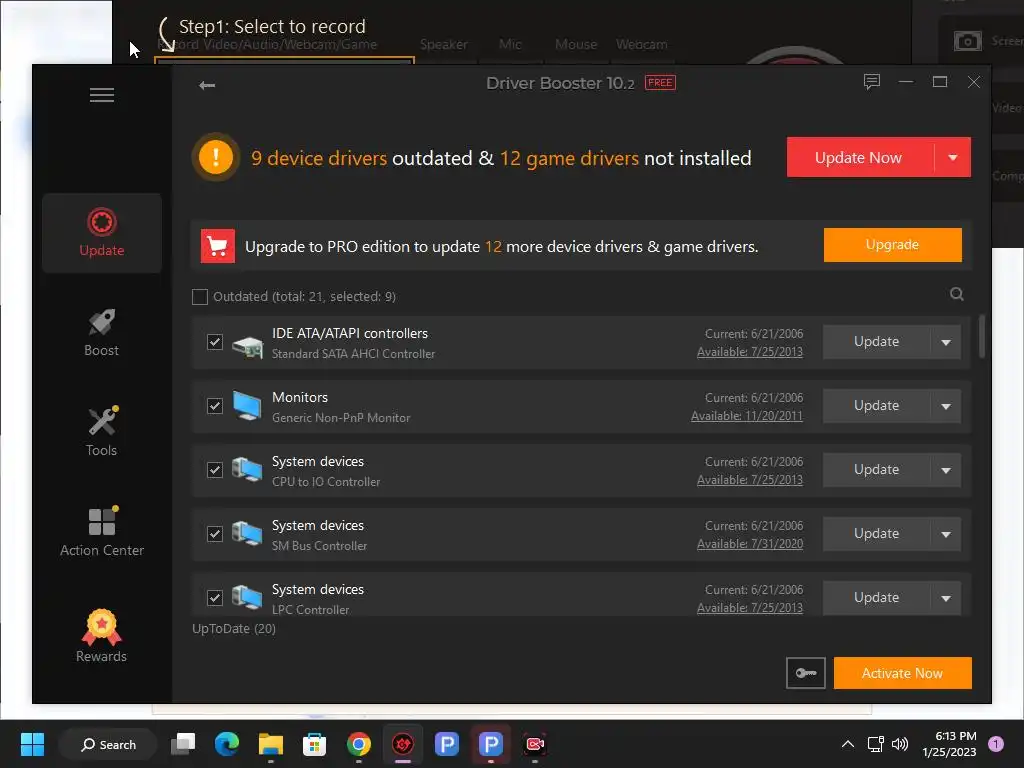Open the dropdown next to the IDE ATA/ATAPI Update button

coord(946,342)
